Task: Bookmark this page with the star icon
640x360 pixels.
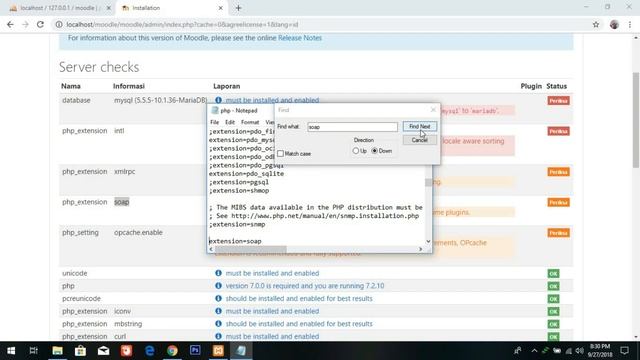Action: tap(596, 24)
